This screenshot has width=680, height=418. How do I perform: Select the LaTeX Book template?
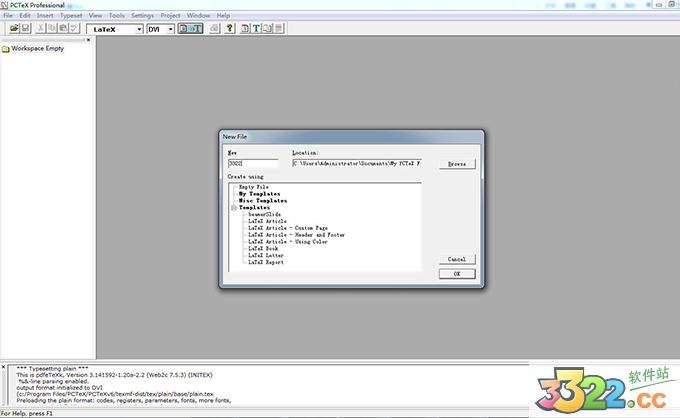coord(263,249)
